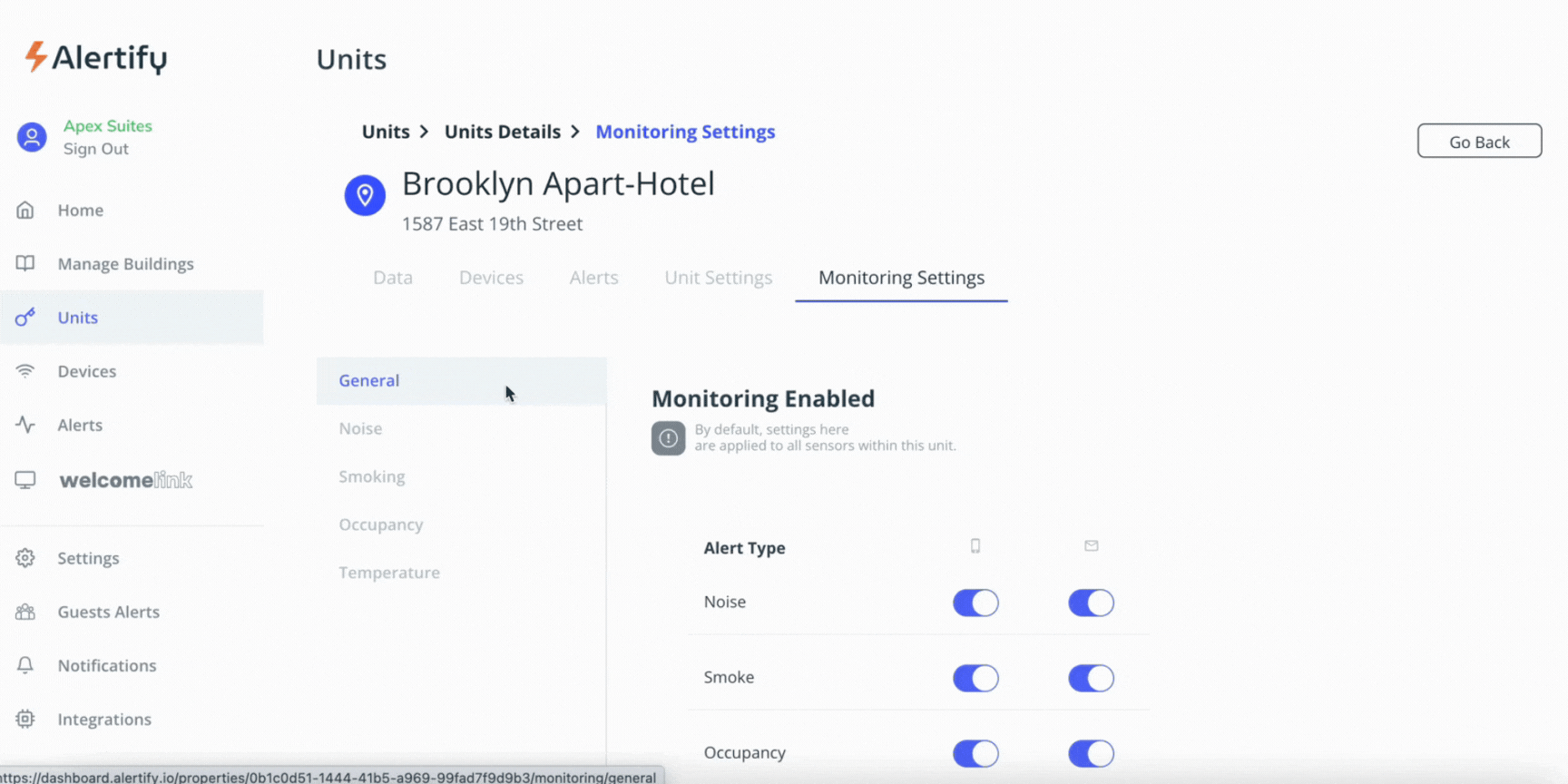This screenshot has height=784, width=1568.
Task: Click the user avatar icon
Action: [x=32, y=137]
